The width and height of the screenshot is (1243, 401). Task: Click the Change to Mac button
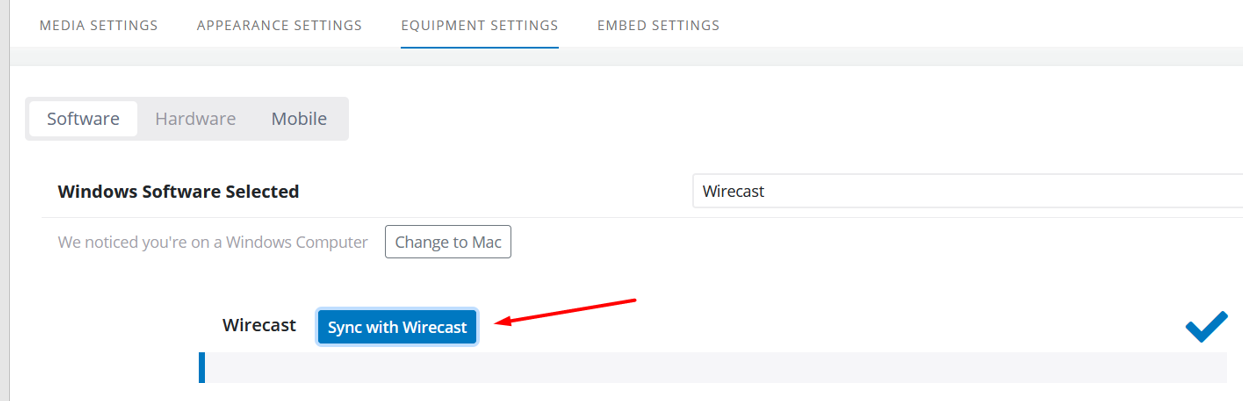click(448, 242)
